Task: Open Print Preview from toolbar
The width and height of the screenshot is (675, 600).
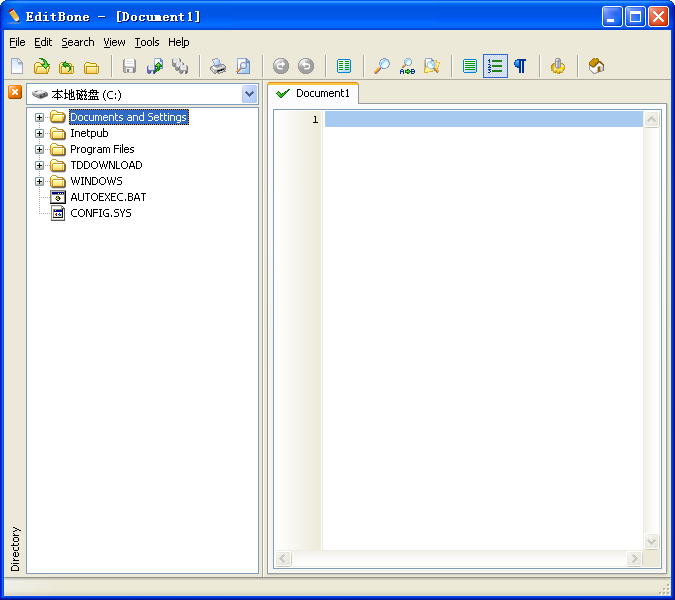Action: coord(243,66)
